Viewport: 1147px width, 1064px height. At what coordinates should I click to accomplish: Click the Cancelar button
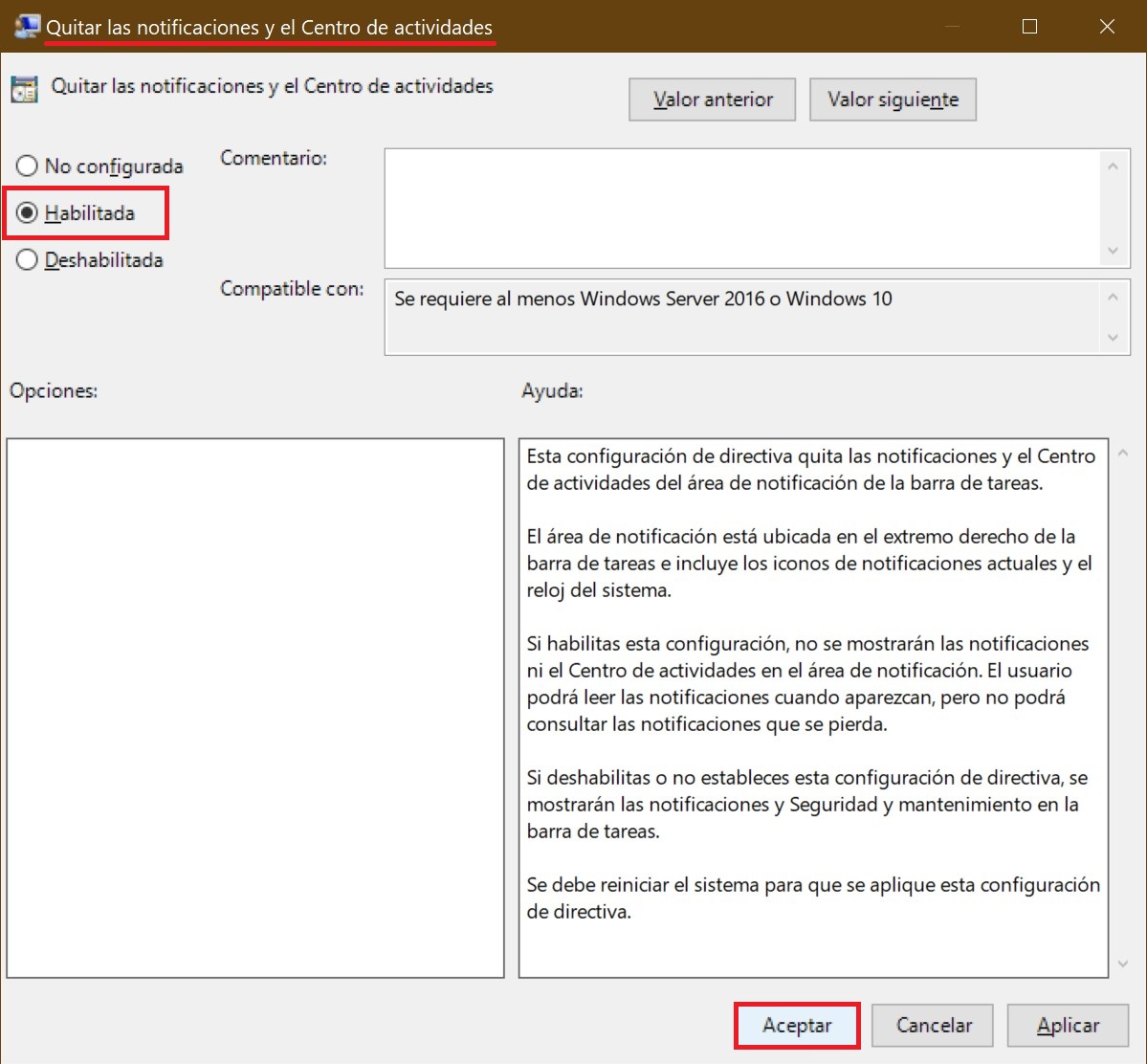(934, 1025)
